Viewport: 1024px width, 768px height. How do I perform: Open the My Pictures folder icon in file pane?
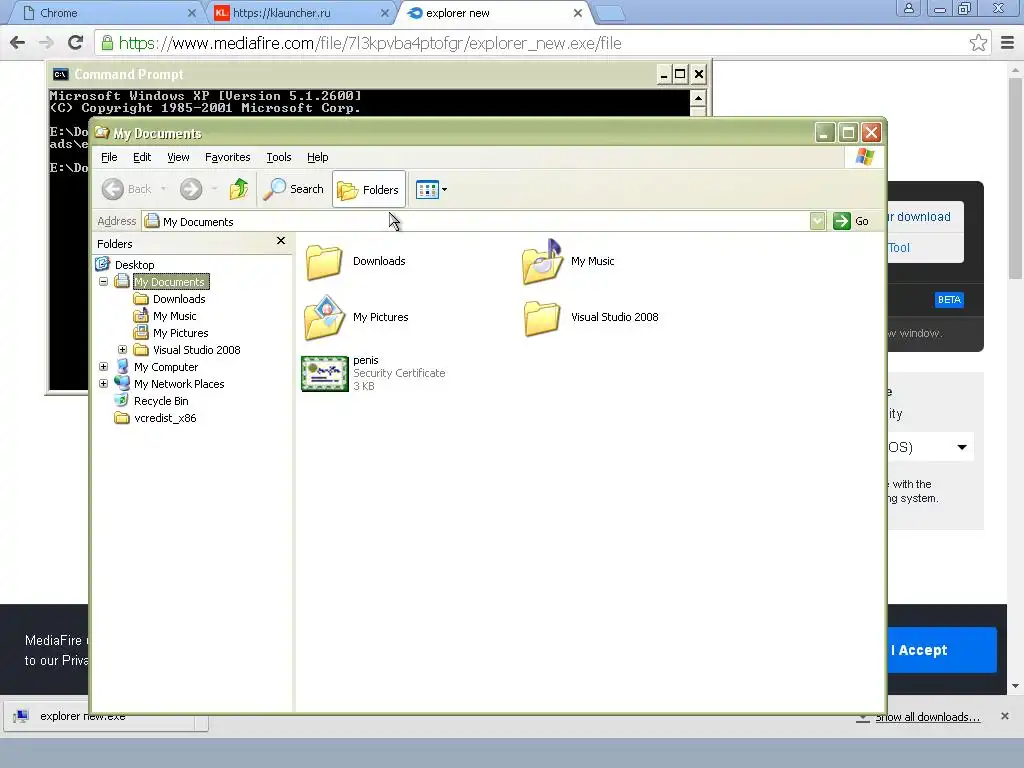(x=325, y=317)
